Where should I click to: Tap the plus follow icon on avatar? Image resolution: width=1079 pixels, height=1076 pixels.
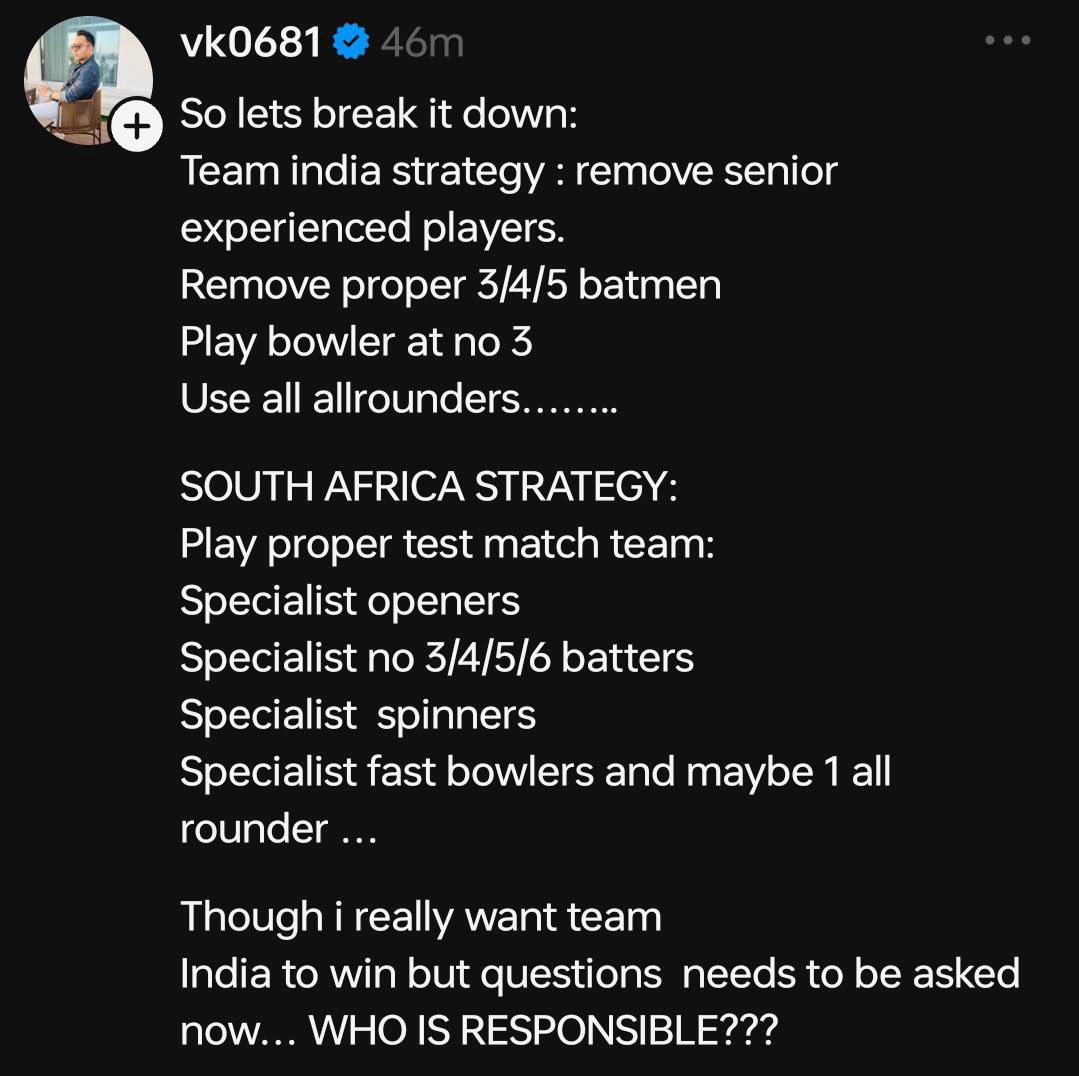click(137, 127)
